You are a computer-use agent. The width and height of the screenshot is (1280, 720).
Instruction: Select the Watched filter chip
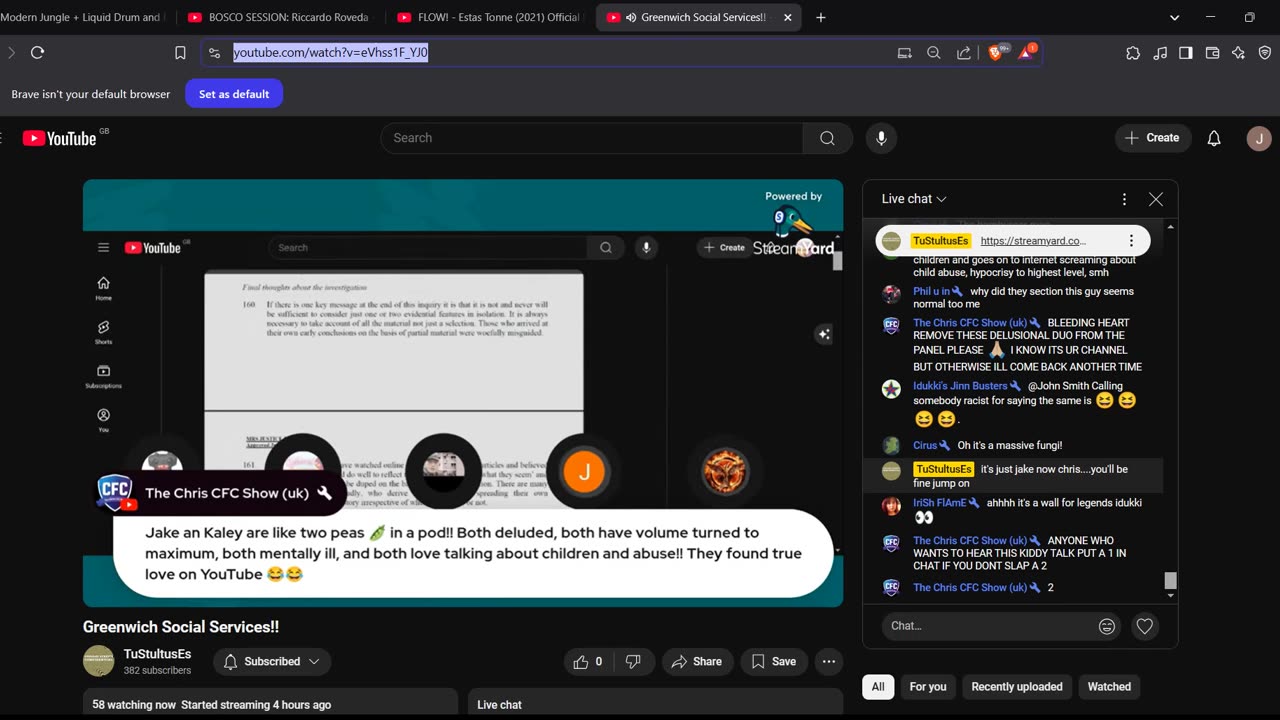1109,687
